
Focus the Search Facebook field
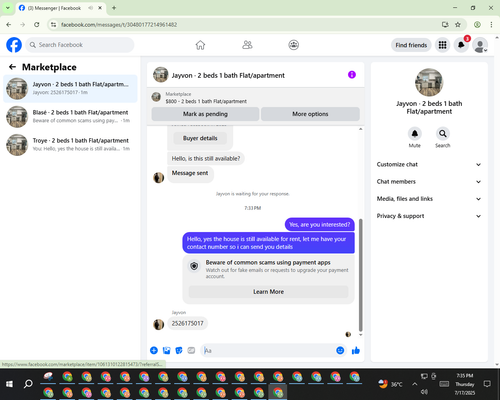tap(80, 45)
